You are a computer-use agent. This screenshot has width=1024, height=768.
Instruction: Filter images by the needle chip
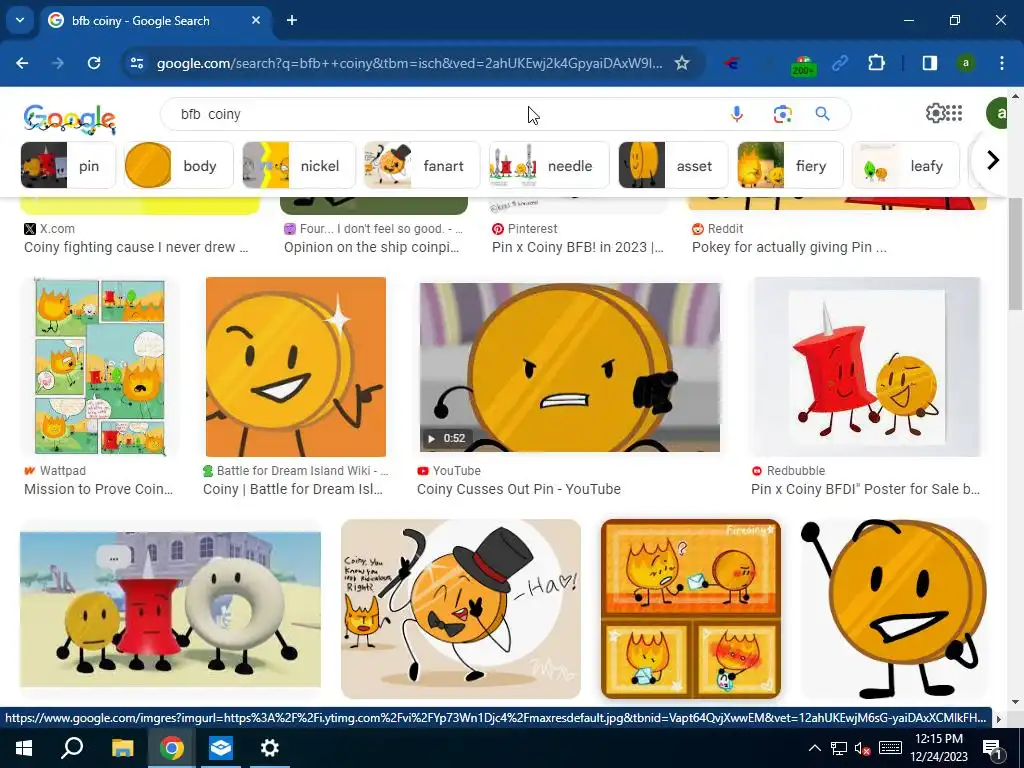point(549,165)
